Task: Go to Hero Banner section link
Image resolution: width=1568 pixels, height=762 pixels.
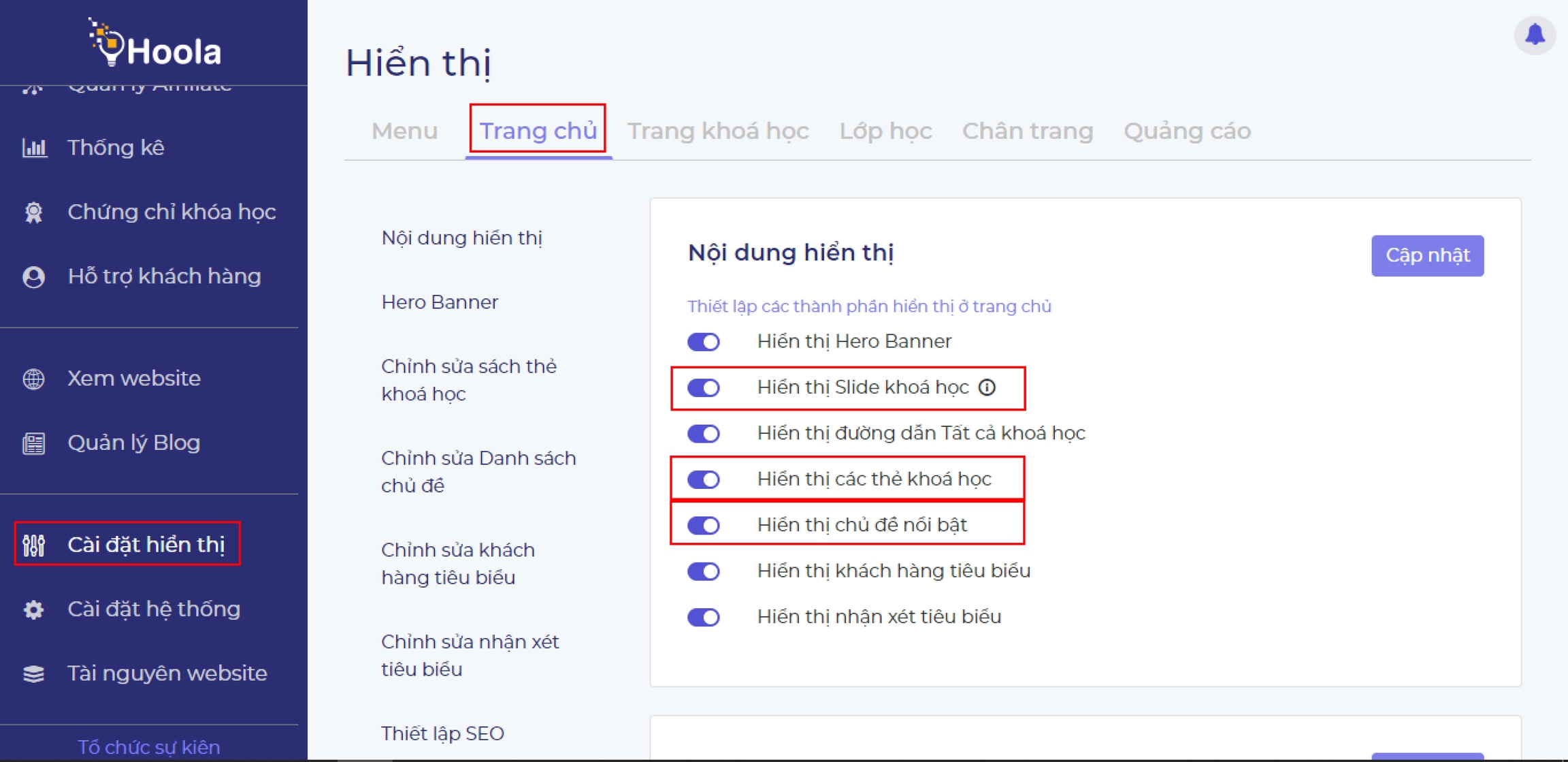Action: (440, 302)
